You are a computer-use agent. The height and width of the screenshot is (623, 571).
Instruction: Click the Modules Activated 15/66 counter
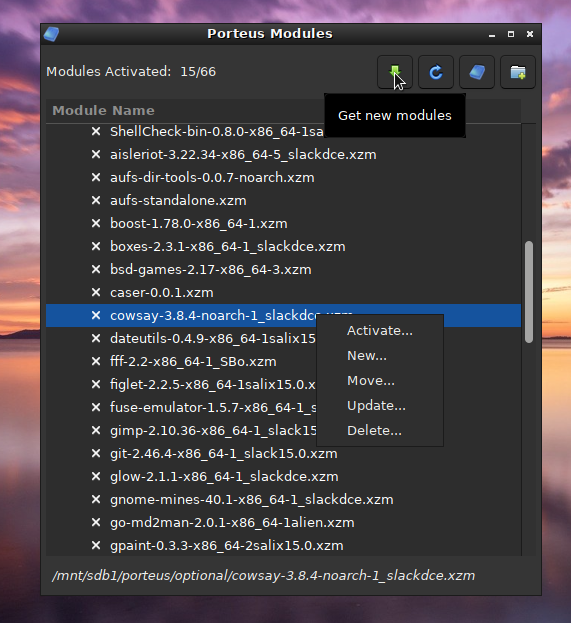[131, 72]
